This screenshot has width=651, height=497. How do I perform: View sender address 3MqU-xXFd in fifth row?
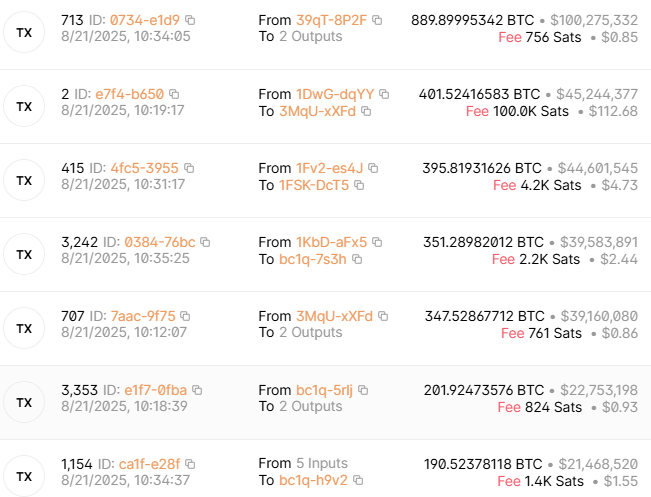pos(334,316)
